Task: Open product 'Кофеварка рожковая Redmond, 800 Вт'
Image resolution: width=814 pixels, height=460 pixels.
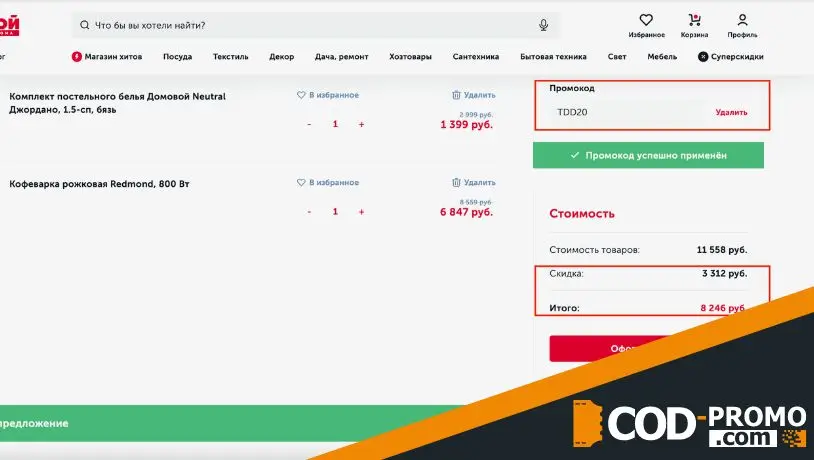Action: [99, 184]
